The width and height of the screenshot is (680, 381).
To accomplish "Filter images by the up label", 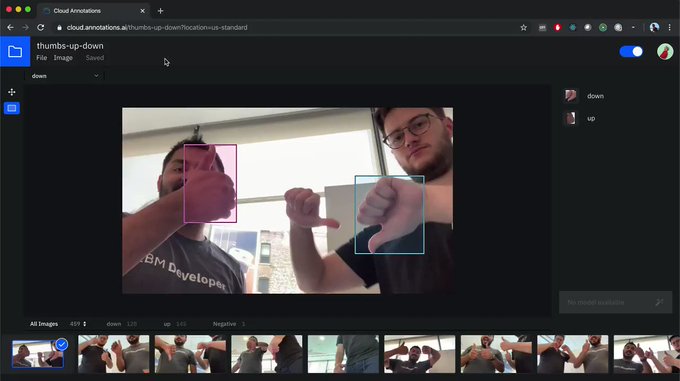I will tap(175, 324).
